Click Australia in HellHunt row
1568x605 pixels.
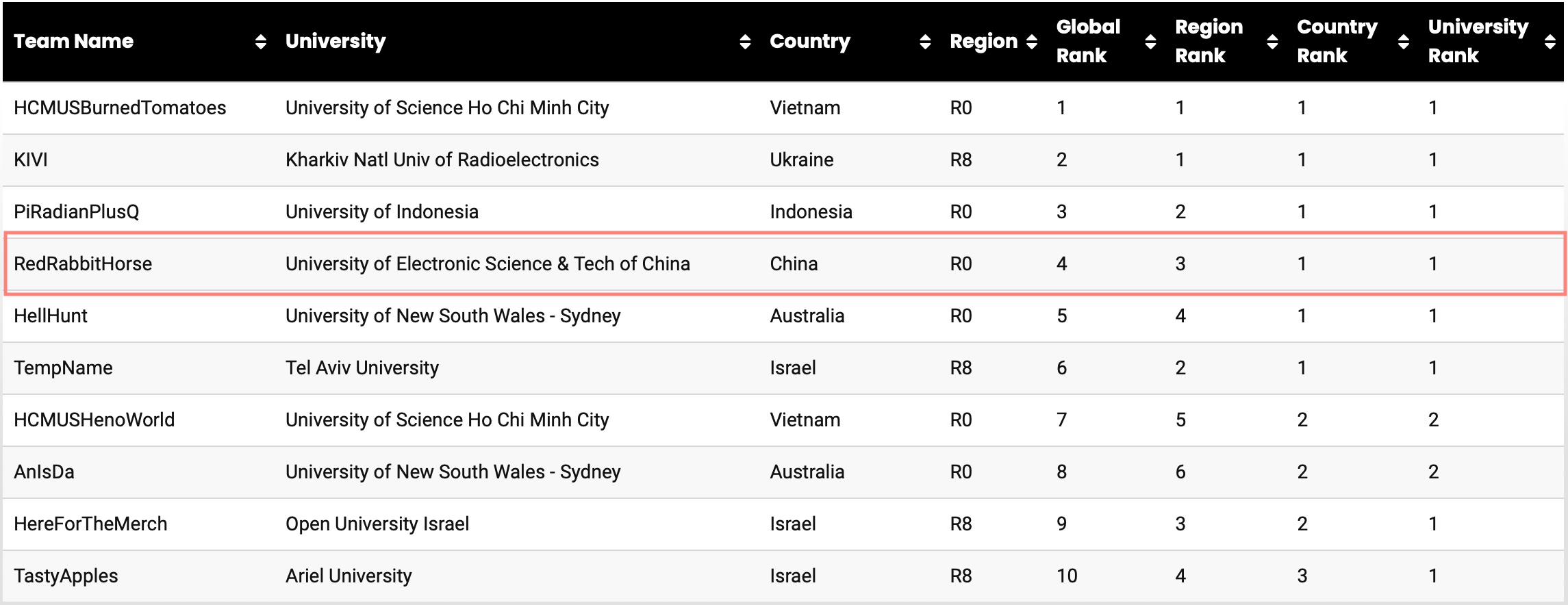(x=807, y=316)
